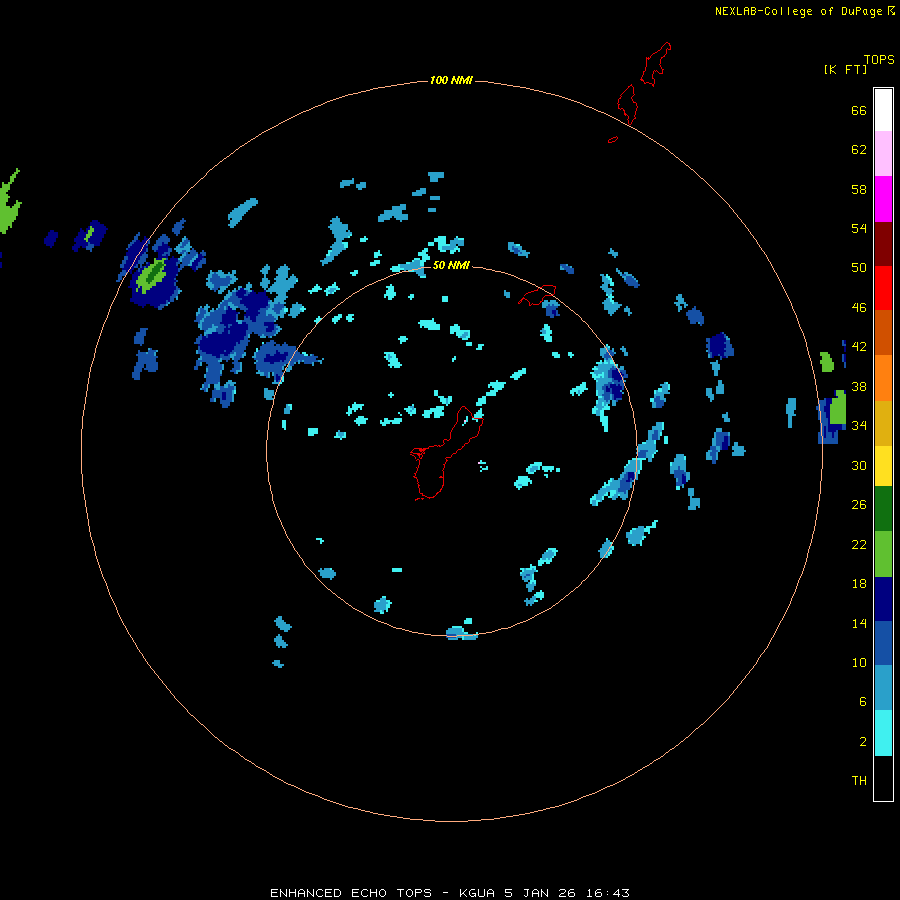Click legend value 2
The image size is (900, 900).
[862, 742]
